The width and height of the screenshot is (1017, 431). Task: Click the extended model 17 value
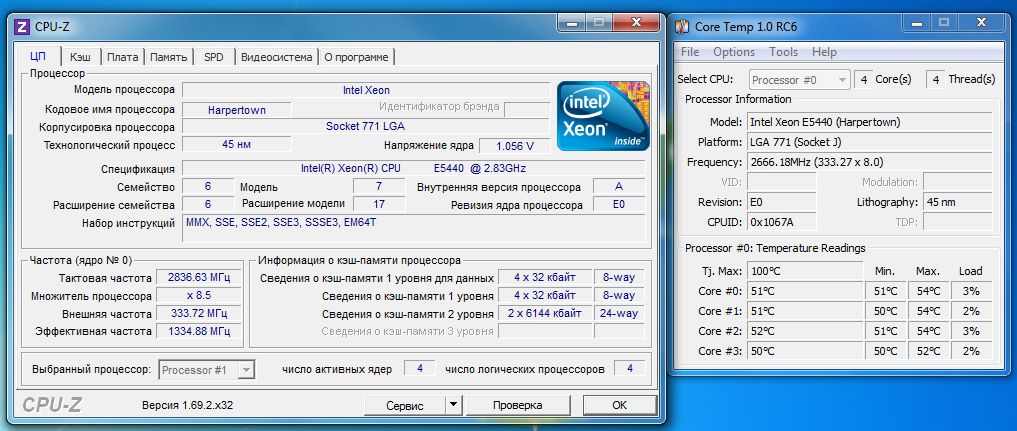pos(379,204)
